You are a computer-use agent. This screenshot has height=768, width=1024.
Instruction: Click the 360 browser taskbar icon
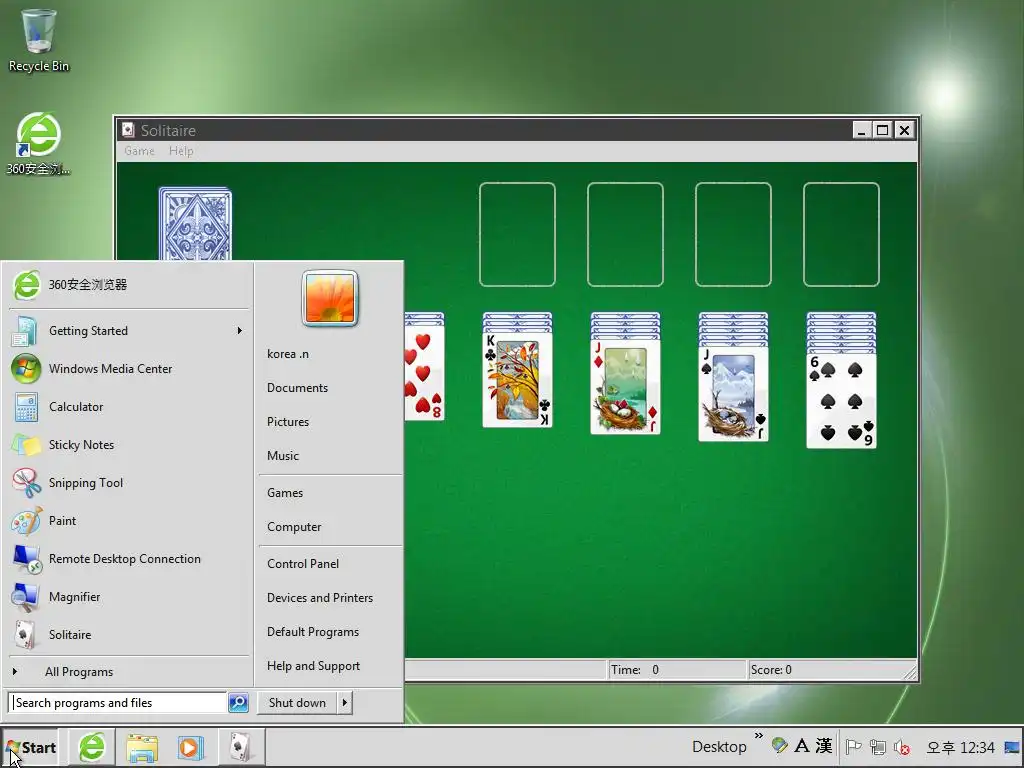coord(91,747)
